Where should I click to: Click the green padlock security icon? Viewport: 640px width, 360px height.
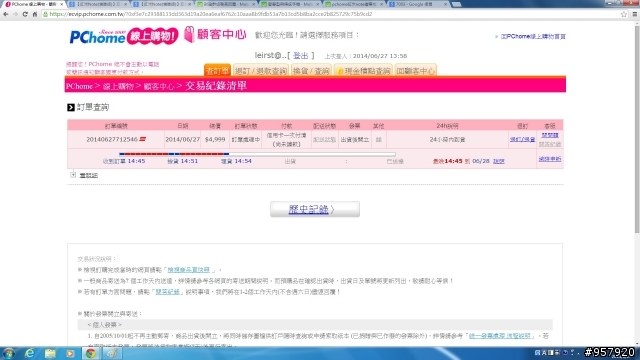[45, 14]
